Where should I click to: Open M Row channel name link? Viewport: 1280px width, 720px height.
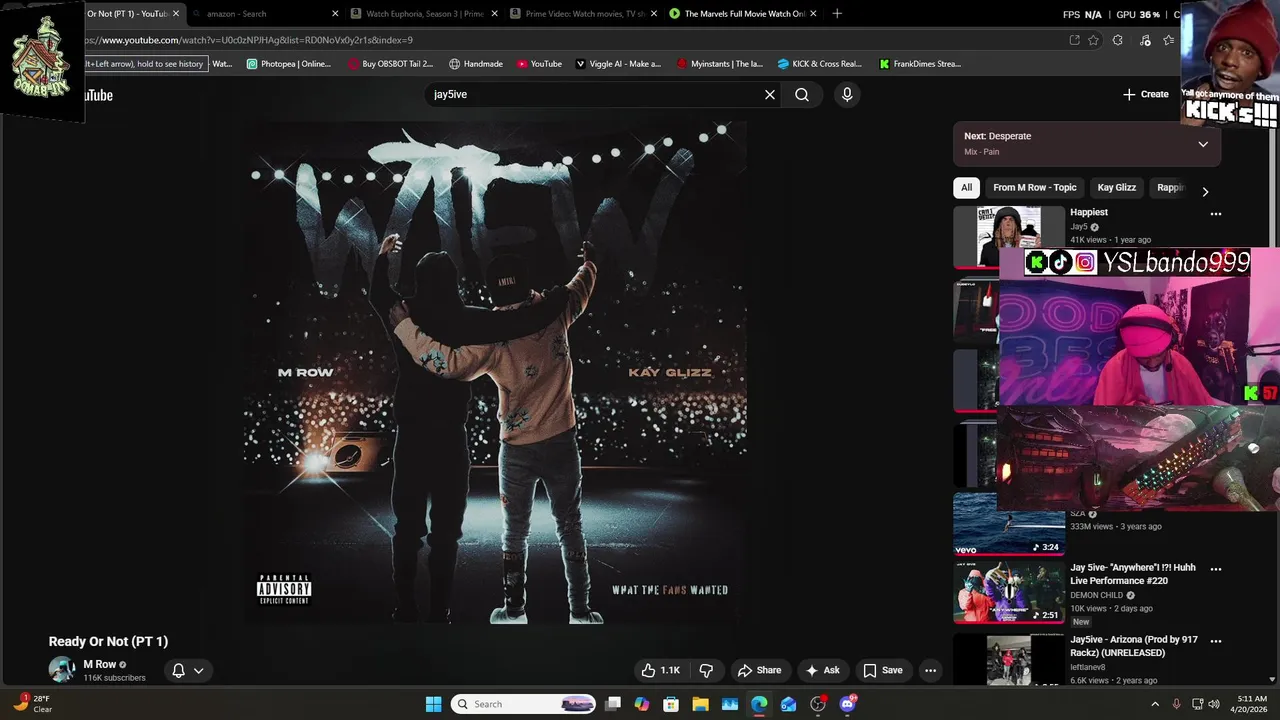[99, 664]
